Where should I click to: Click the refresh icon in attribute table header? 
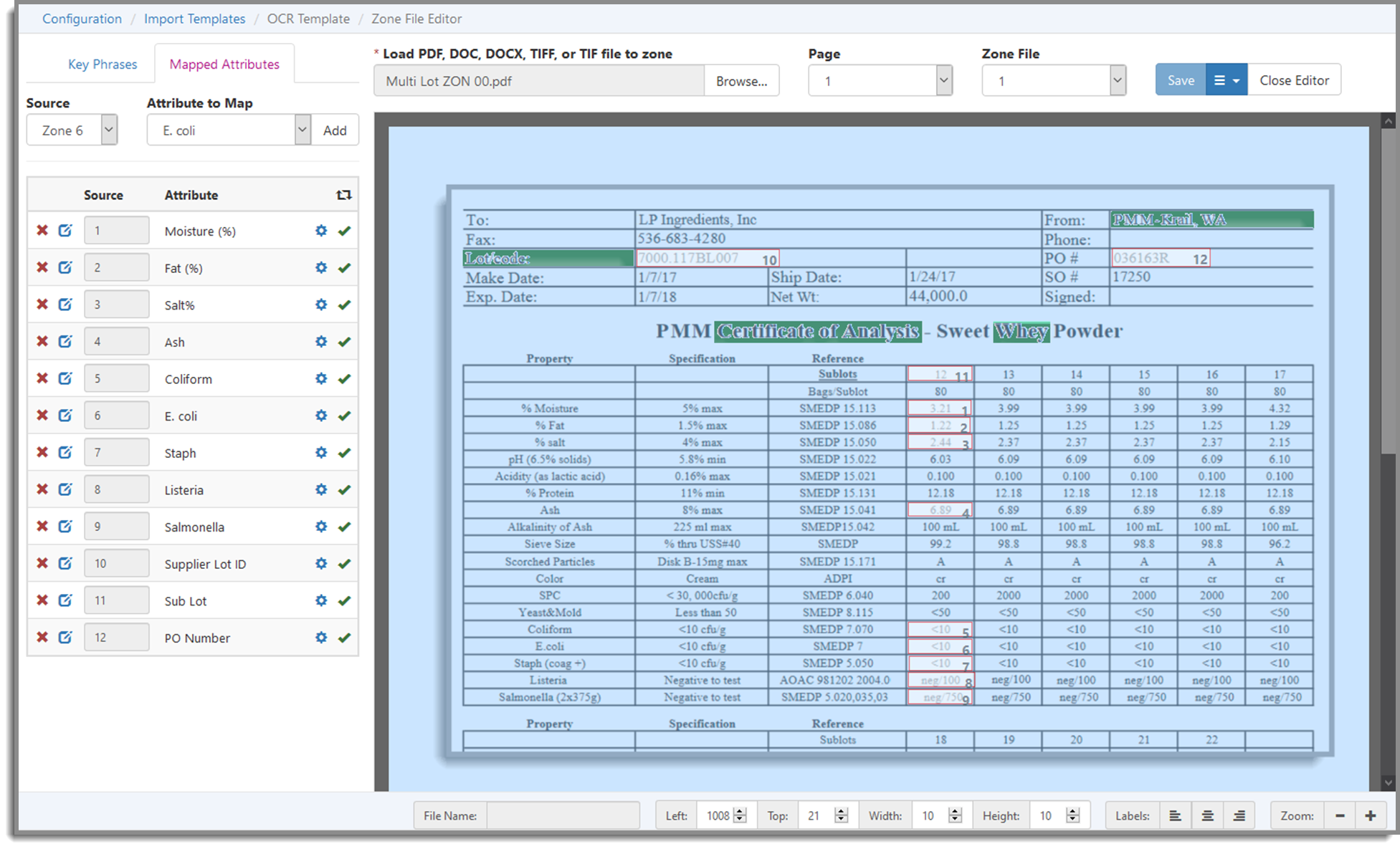point(344,195)
